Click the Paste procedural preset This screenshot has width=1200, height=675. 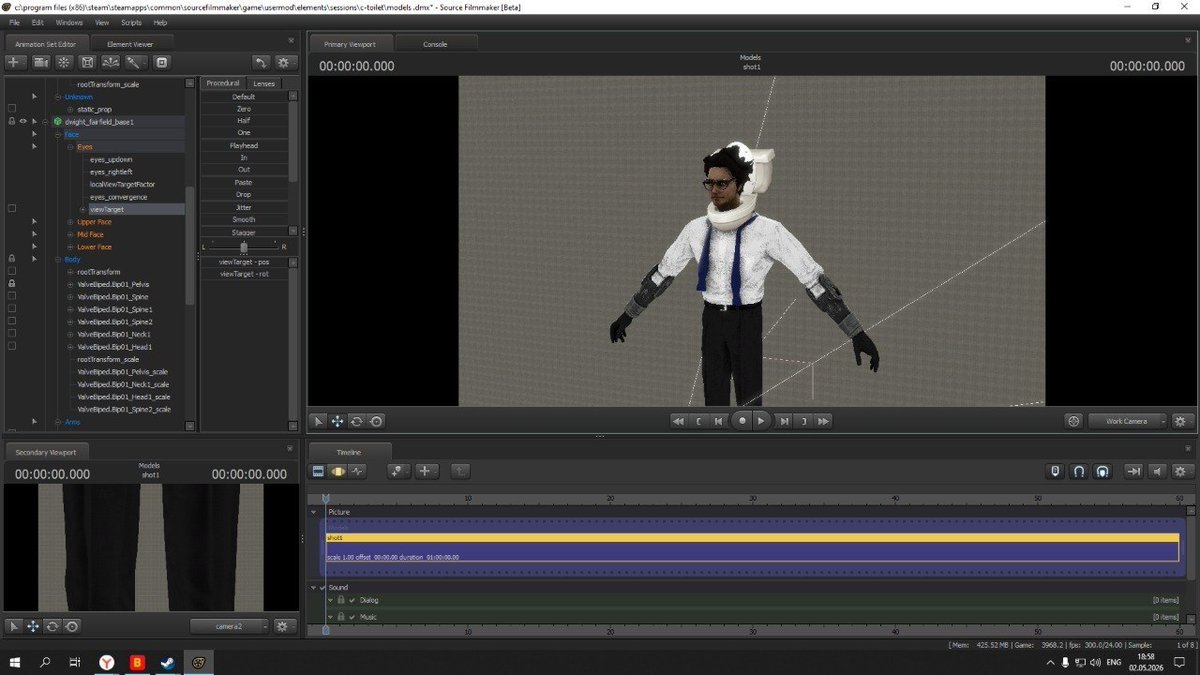click(x=244, y=182)
